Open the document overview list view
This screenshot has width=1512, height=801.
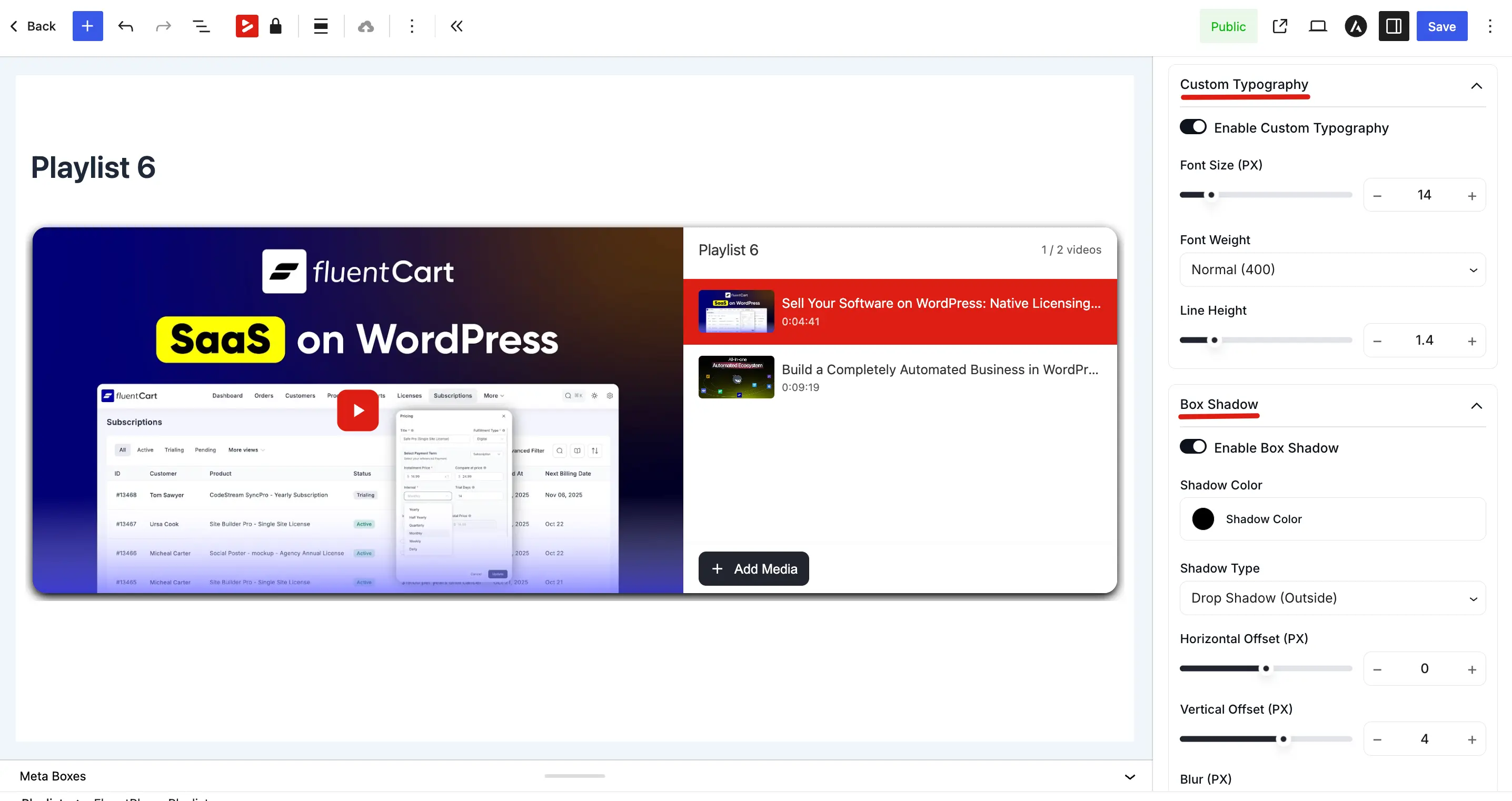pyautogui.click(x=201, y=26)
